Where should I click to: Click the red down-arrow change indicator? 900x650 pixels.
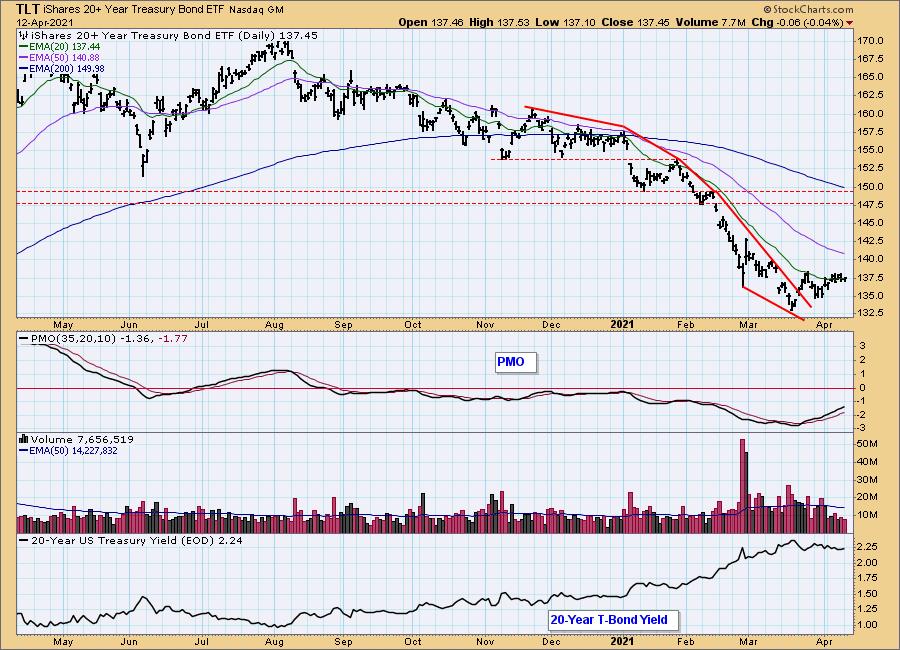point(849,23)
